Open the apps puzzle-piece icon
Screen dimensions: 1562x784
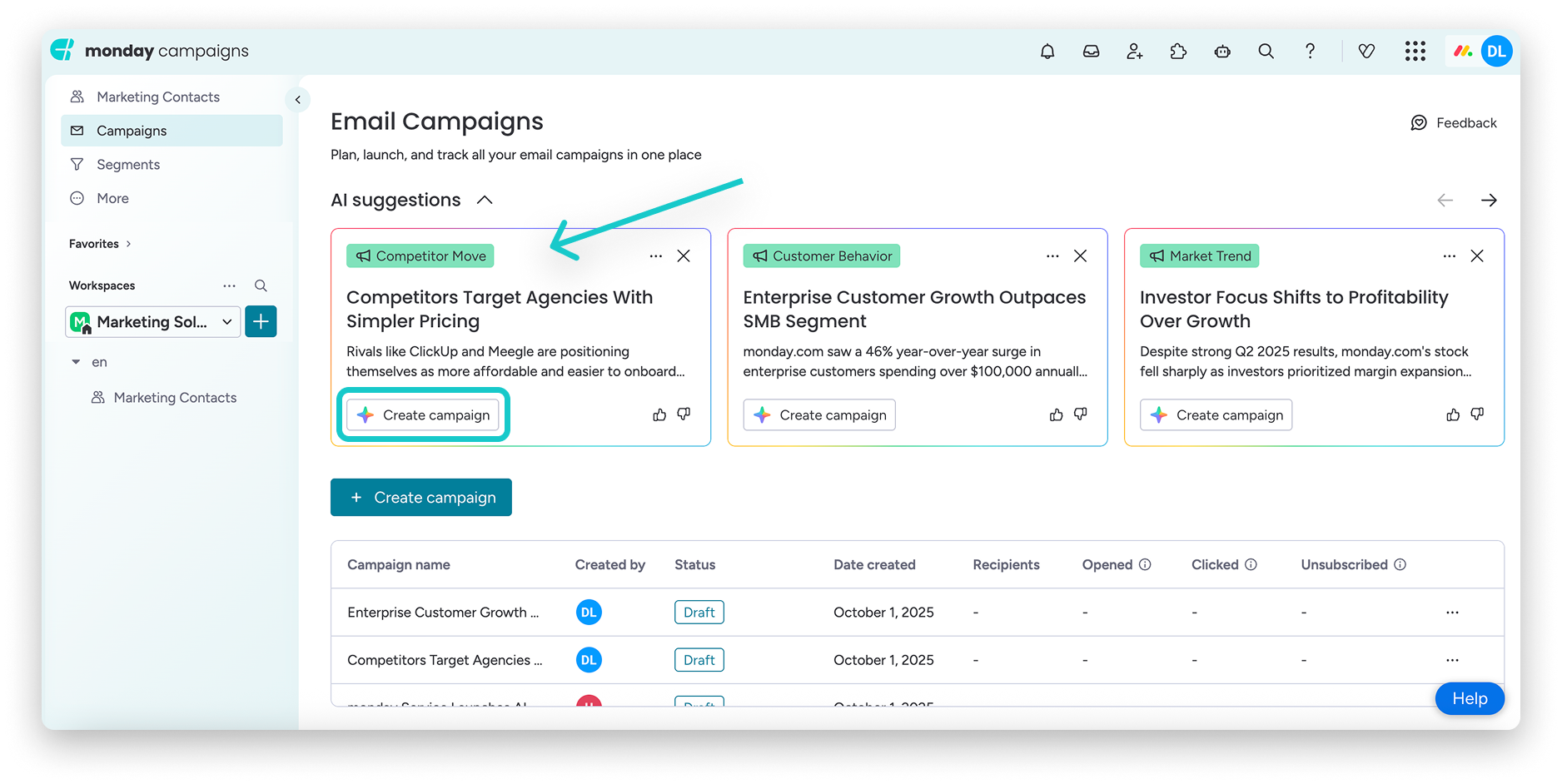(1178, 52)
